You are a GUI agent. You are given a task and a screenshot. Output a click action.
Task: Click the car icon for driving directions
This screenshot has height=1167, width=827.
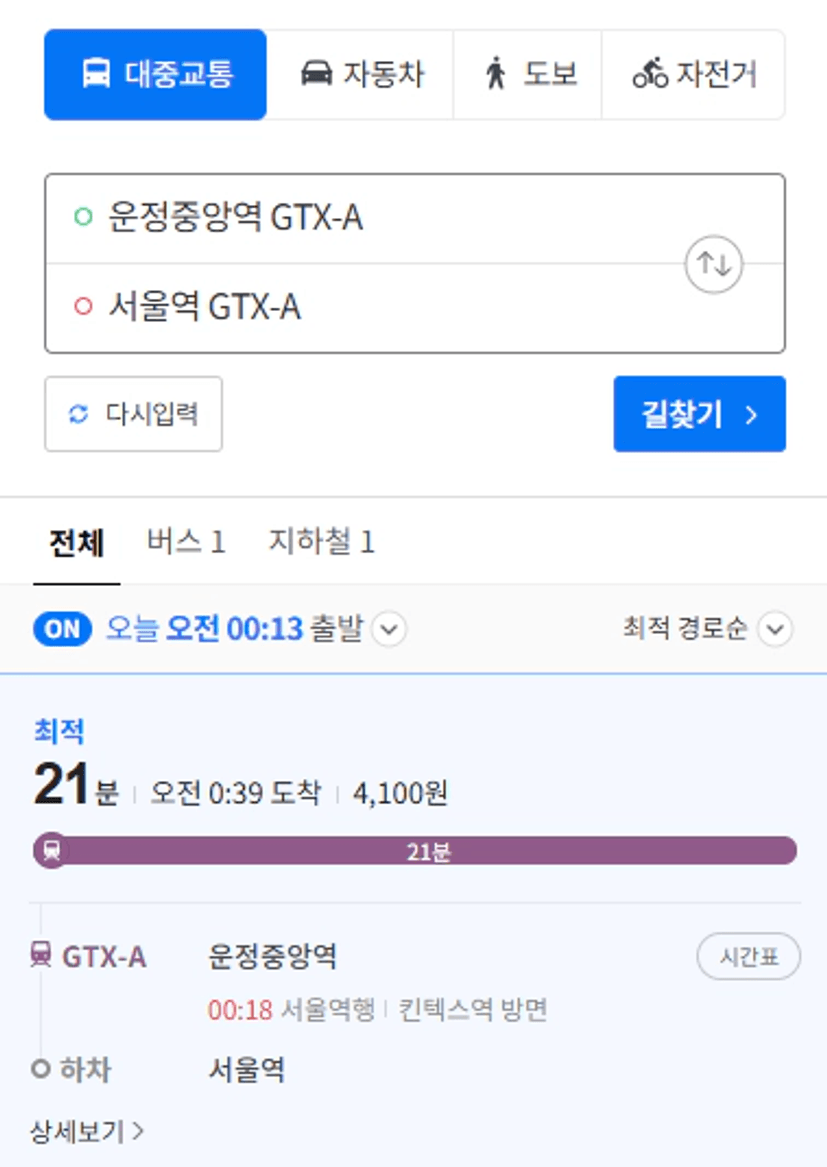317,74
